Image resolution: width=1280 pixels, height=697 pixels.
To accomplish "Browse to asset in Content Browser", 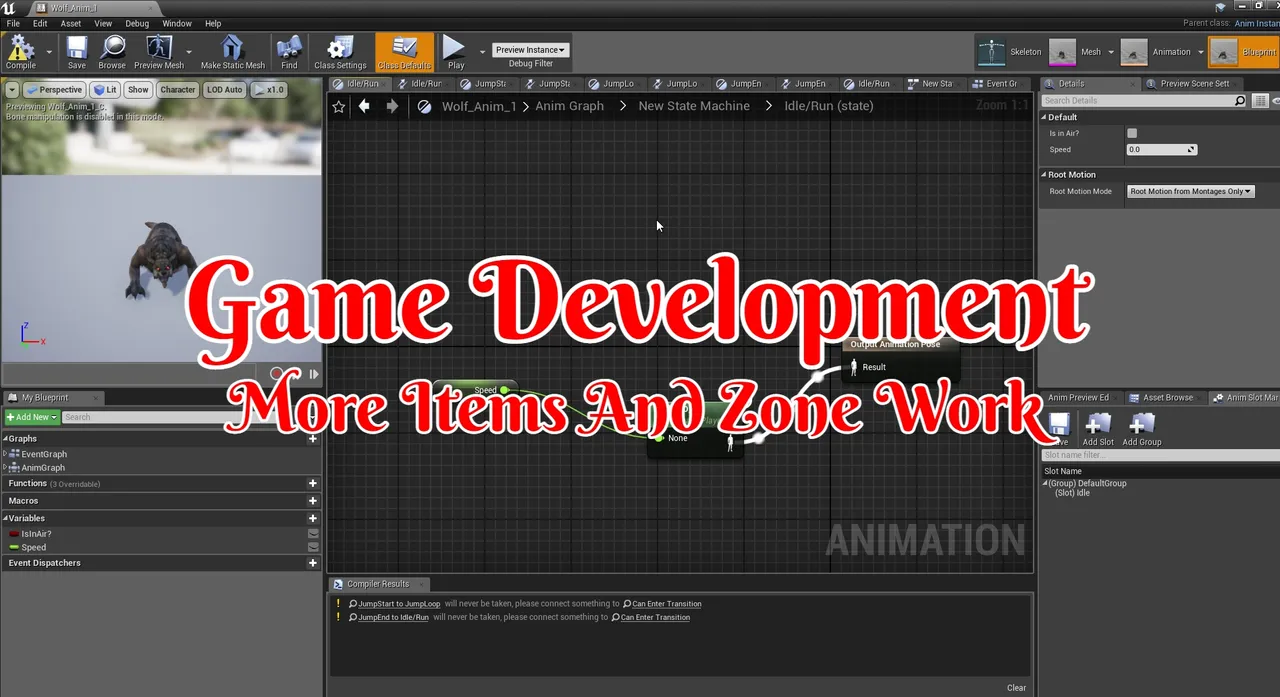I will (112, 52).
